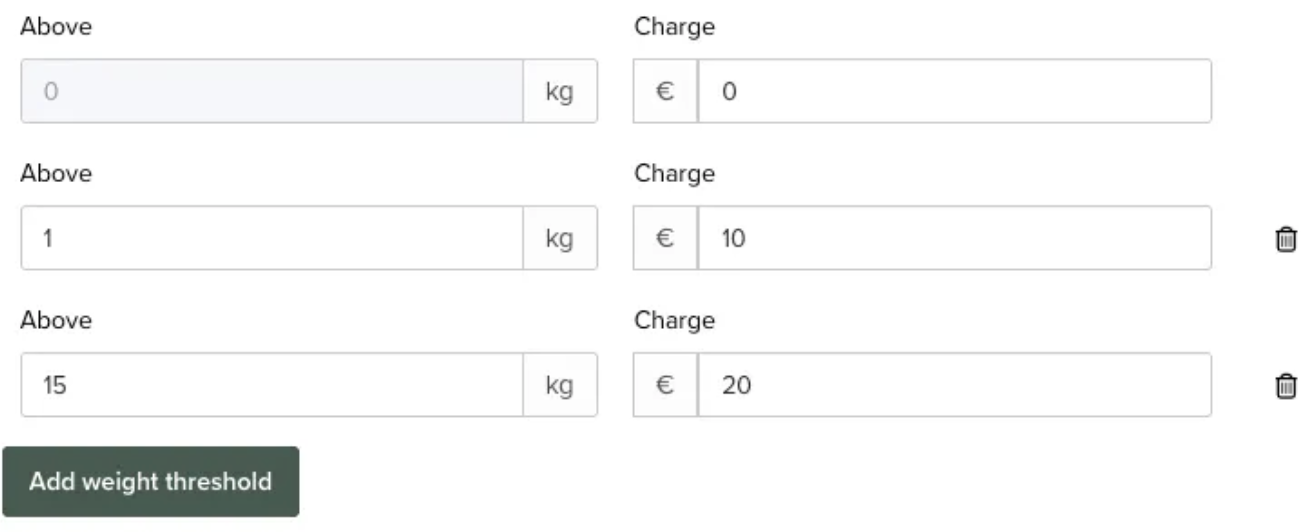The width and height of the screenshot is (1314, 532).
Task: Select the Charge field containing 10
Action: [955, 238]
